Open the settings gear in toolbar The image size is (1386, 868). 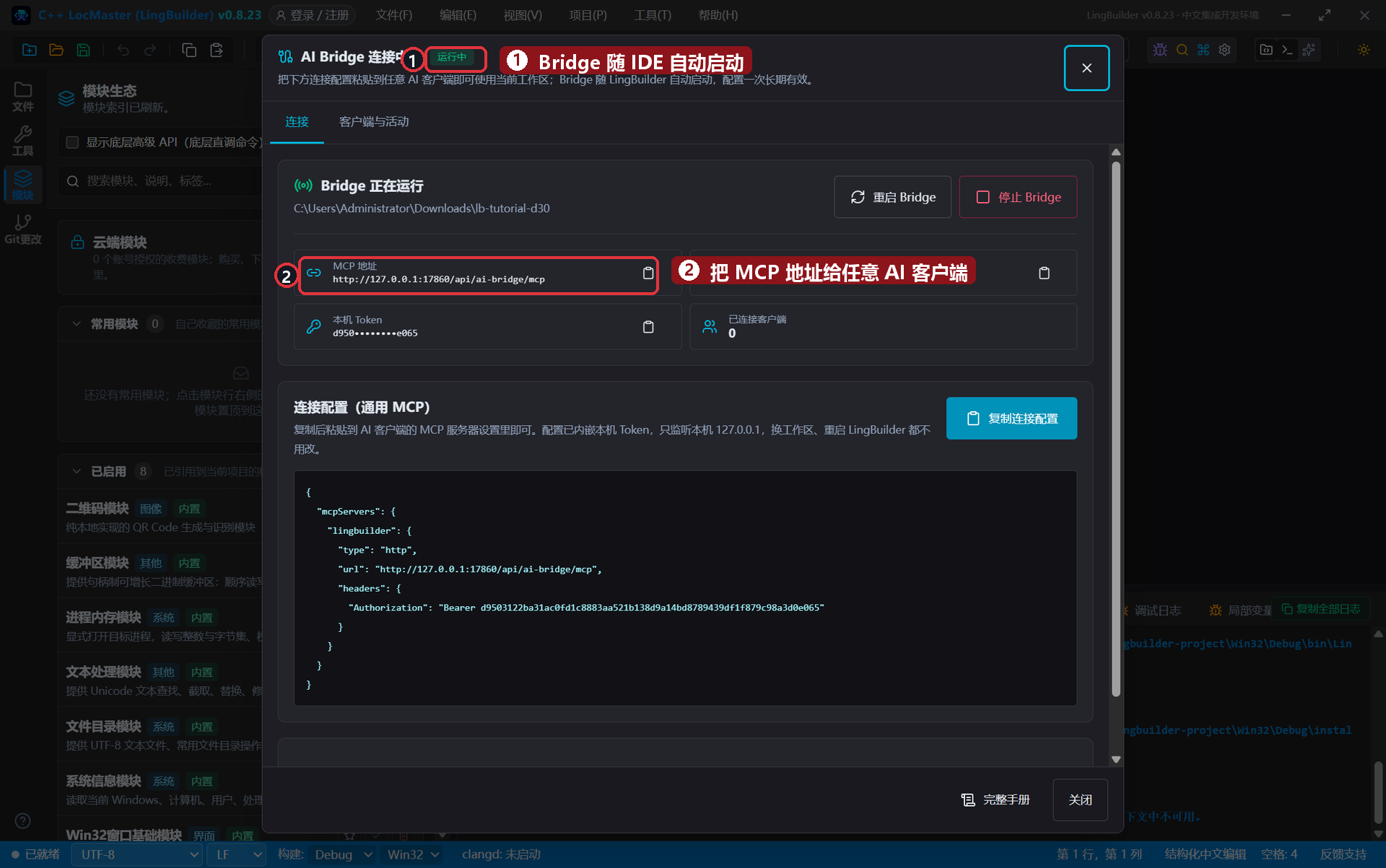[1225, 50]
